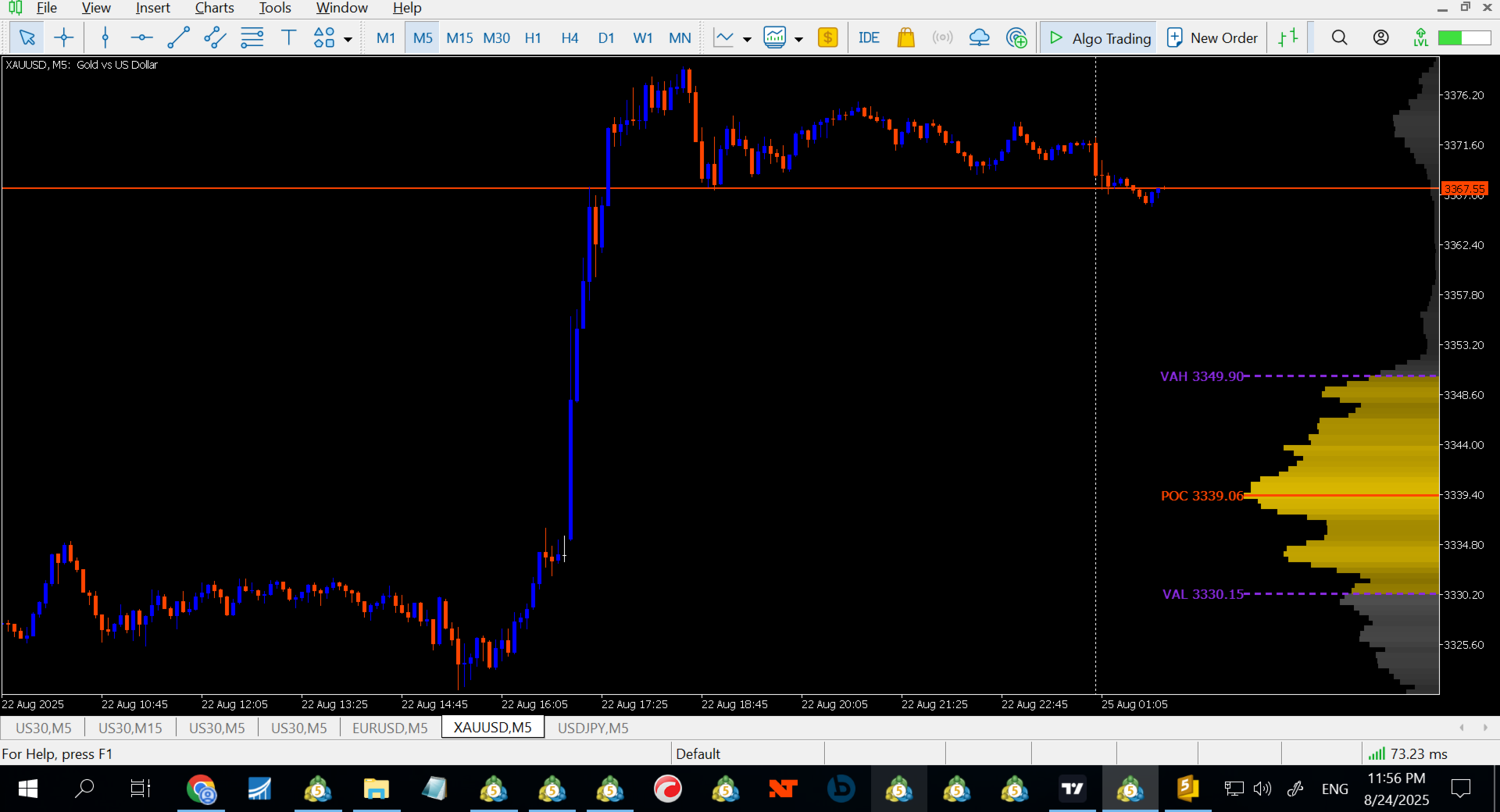Open TradingView from the taskbar
The width and height of the screenshot is (1500, 812).
click(x=1072, y=789)
